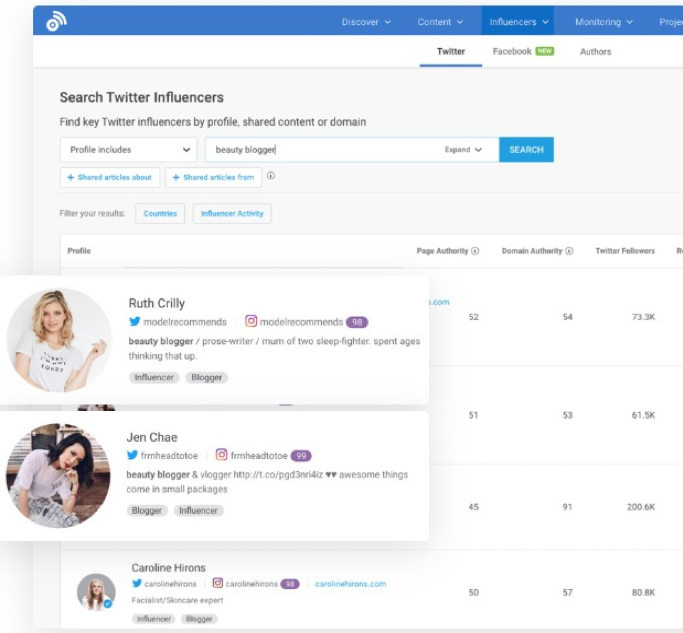Open the Profile includes dropdown
The image size is (683, 633).
[x=128, y=149]
